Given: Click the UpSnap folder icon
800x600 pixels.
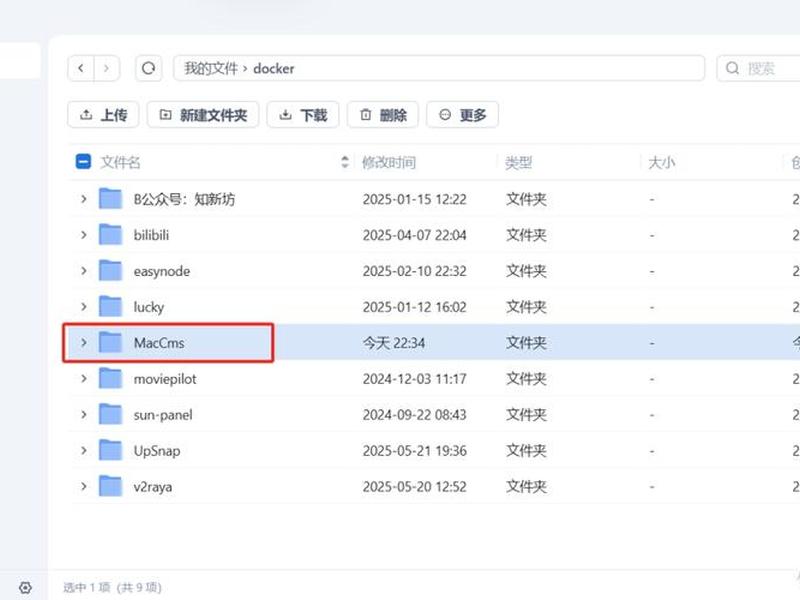Looking at the screenshot, I should tap(110, 450).
